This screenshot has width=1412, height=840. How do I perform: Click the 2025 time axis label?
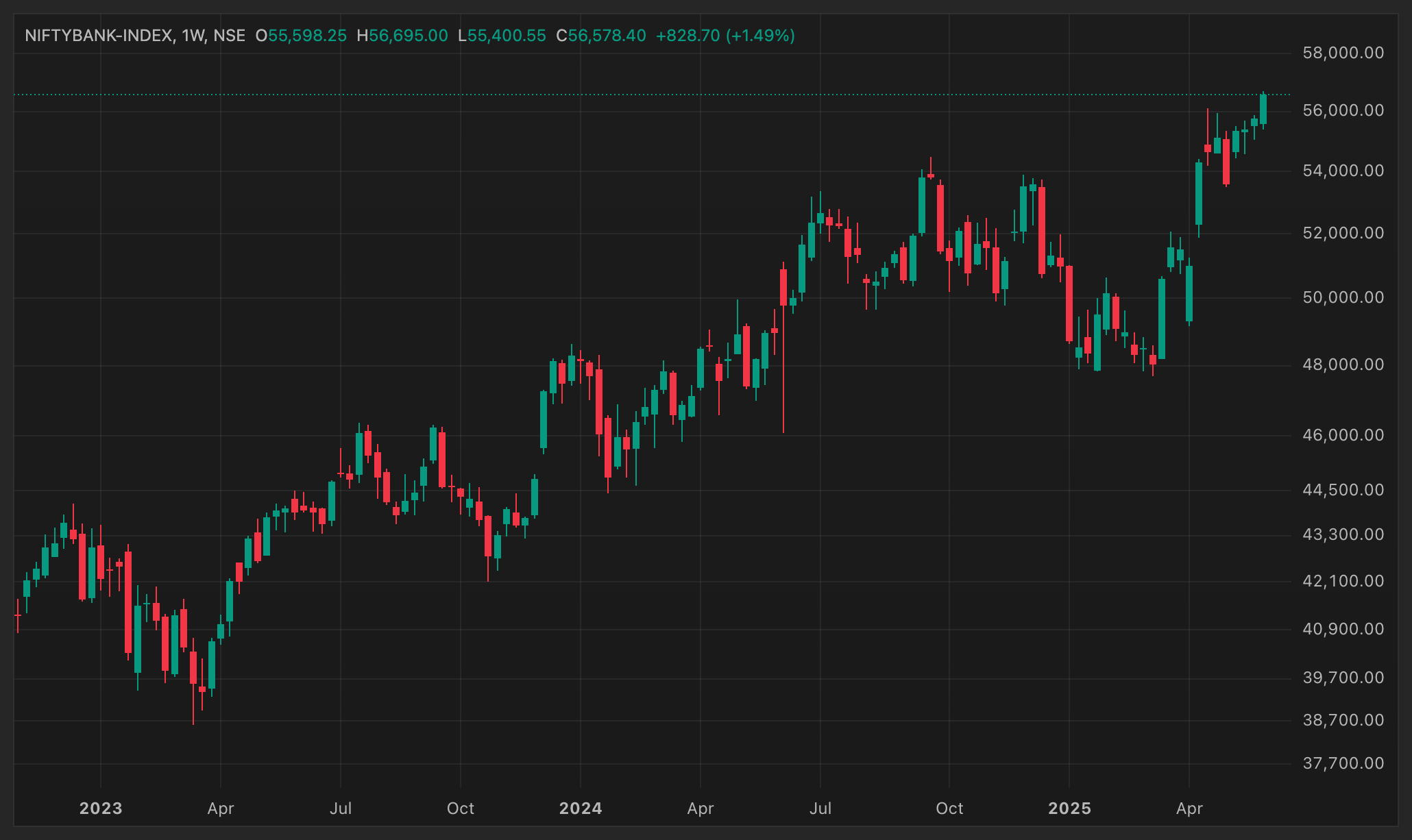pyautogui.click(x=1069, y=808)
